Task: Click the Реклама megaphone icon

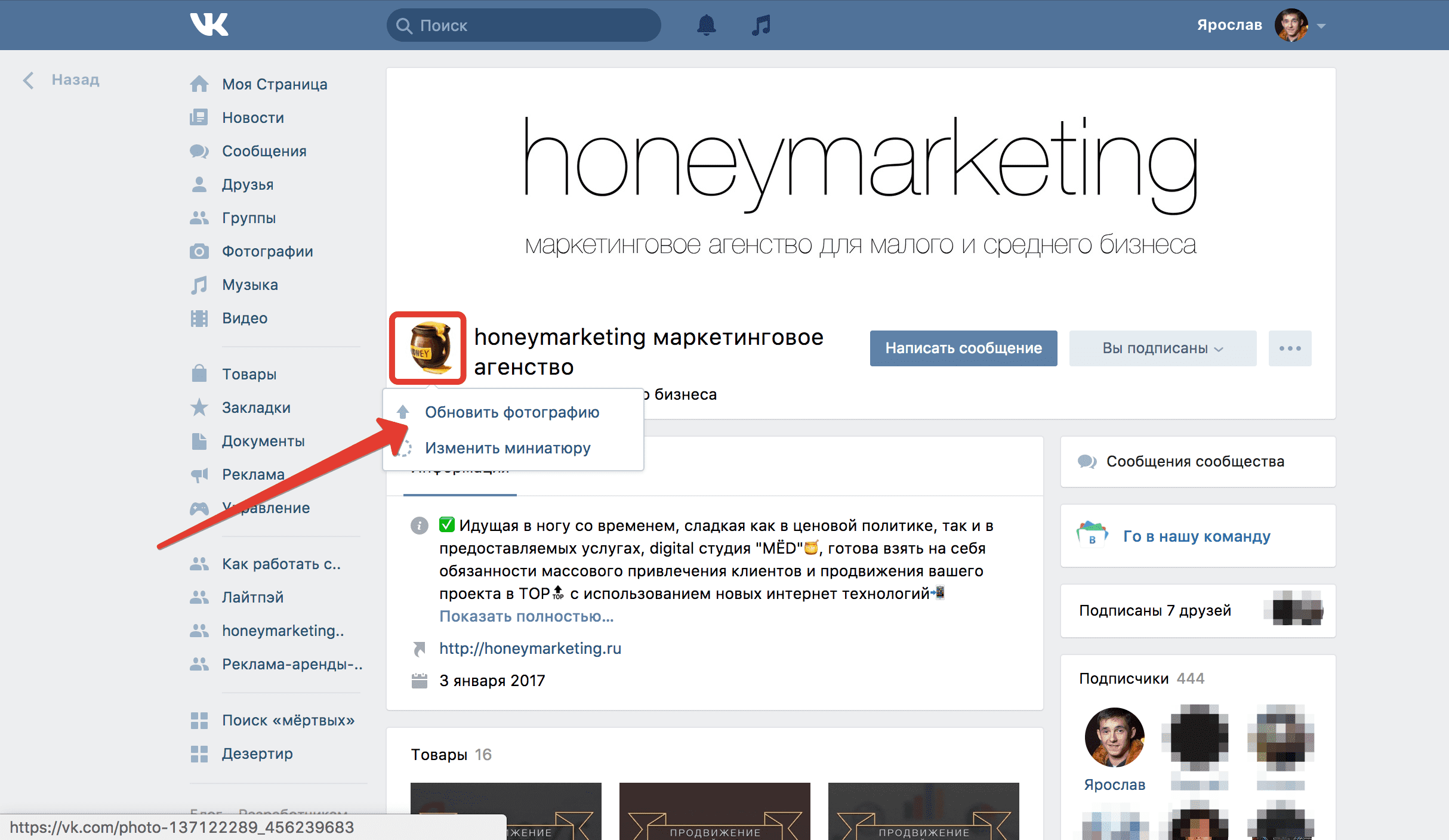Action: click(199, 474)
